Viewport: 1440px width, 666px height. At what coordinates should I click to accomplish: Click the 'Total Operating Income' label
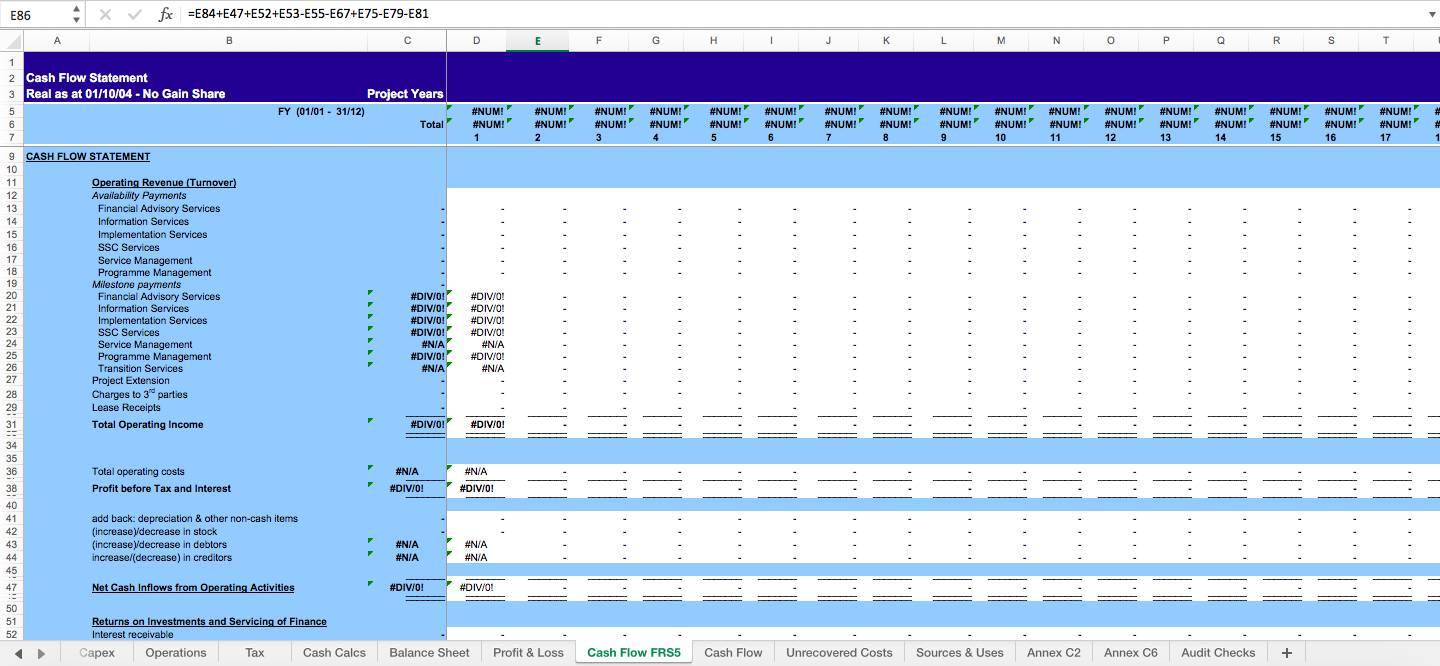click(x=147, y=425)
